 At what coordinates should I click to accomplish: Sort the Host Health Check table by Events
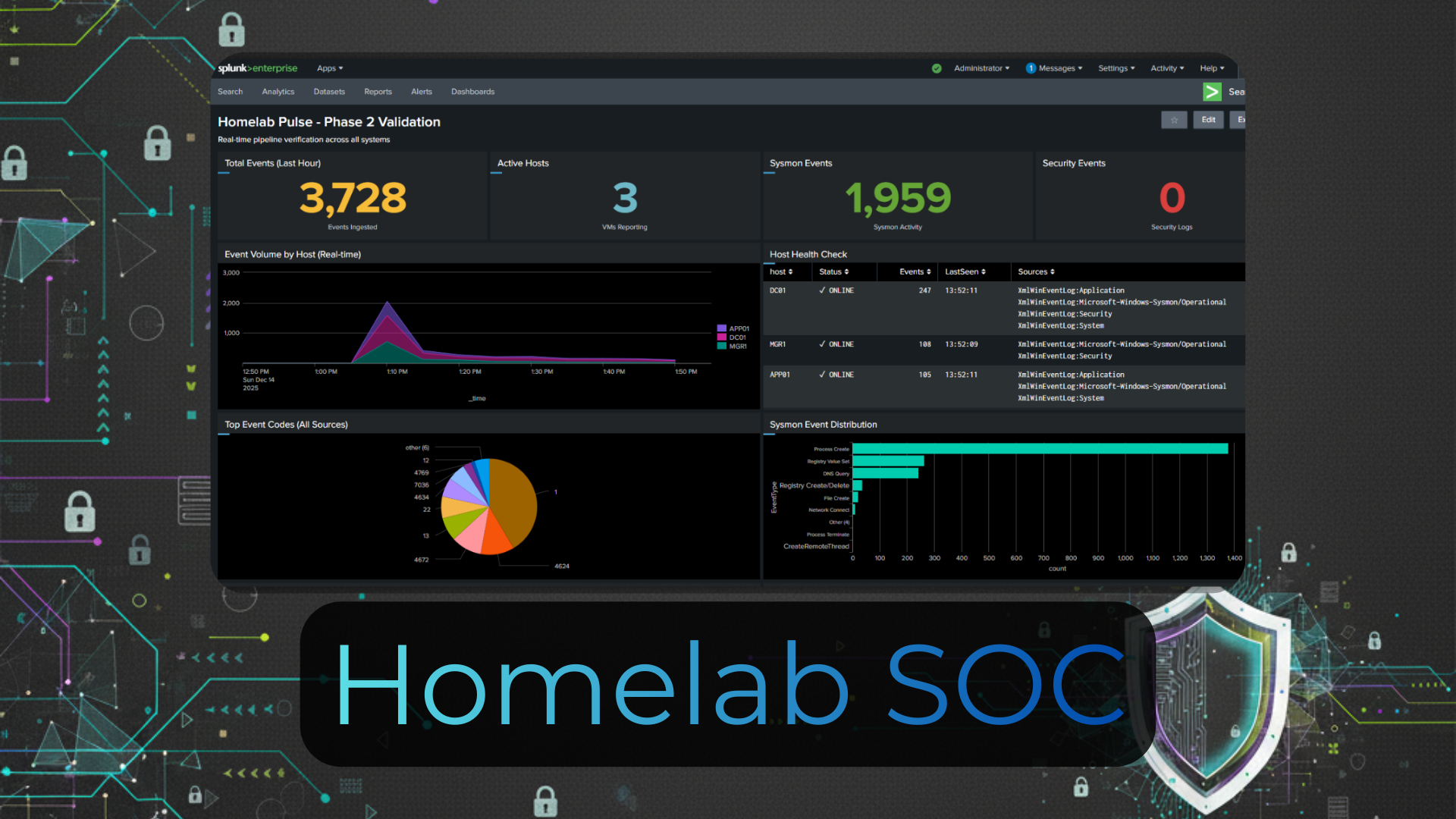[x=914, y=271]
